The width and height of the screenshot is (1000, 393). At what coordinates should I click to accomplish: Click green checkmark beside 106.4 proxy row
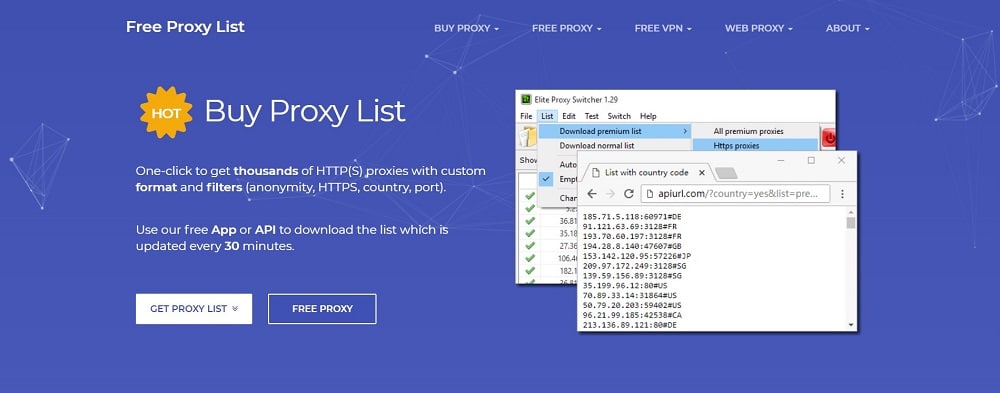pyautogui.click(x=529, y=258)
